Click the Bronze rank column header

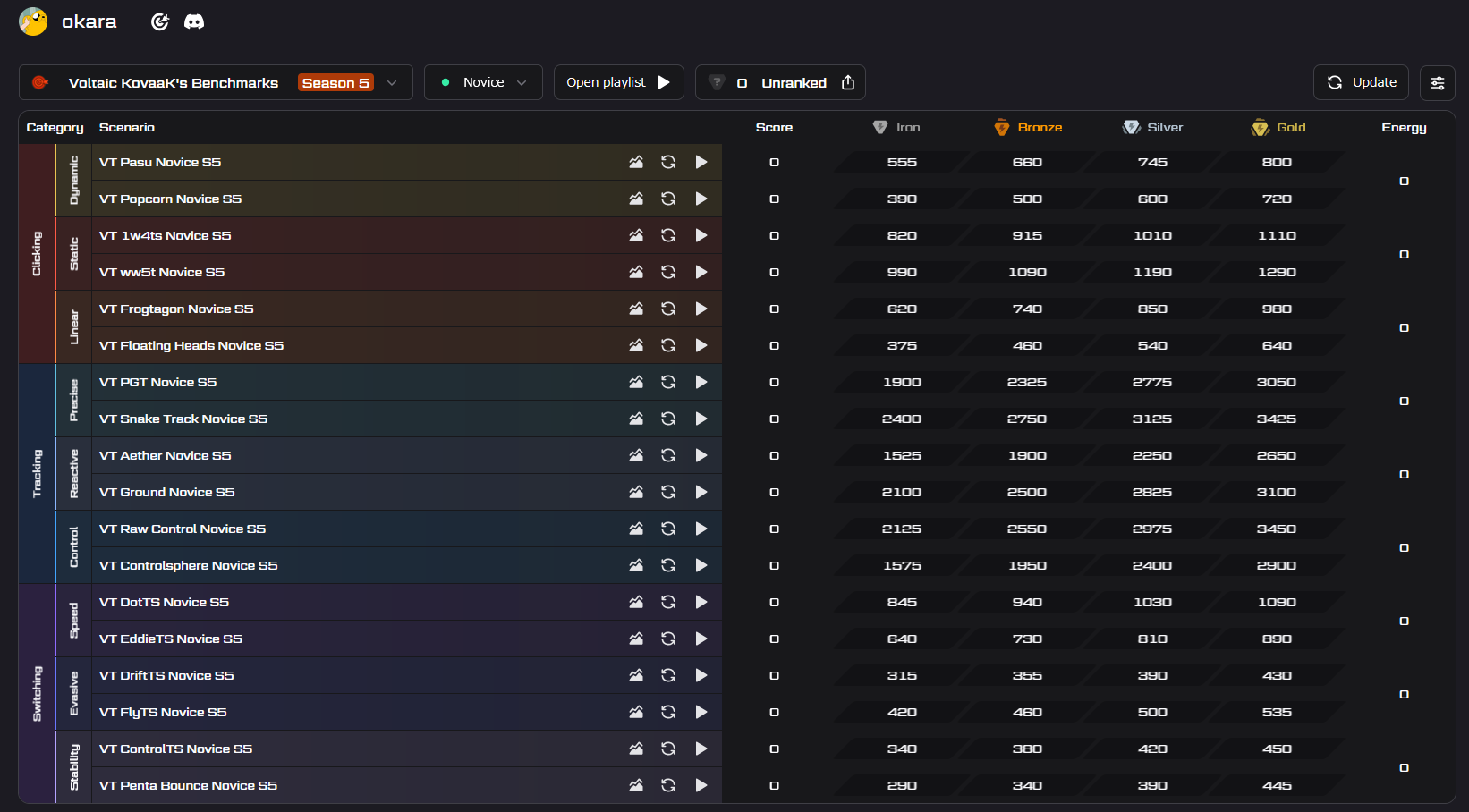pos(1028,127)
